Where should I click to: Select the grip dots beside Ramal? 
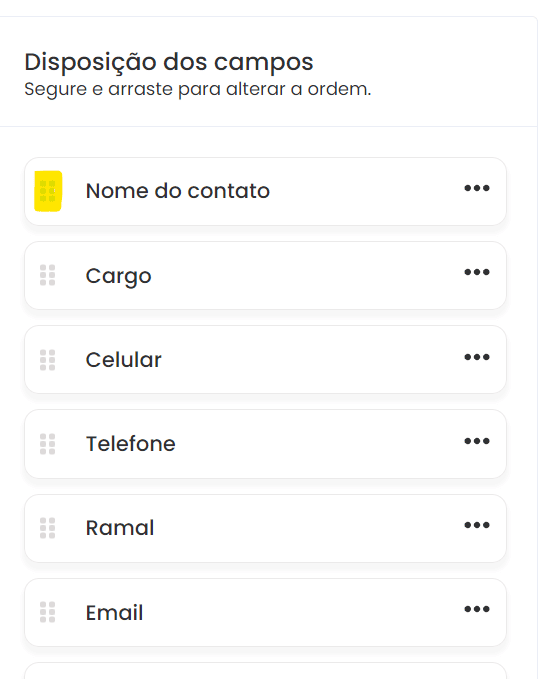pos(48,528)
